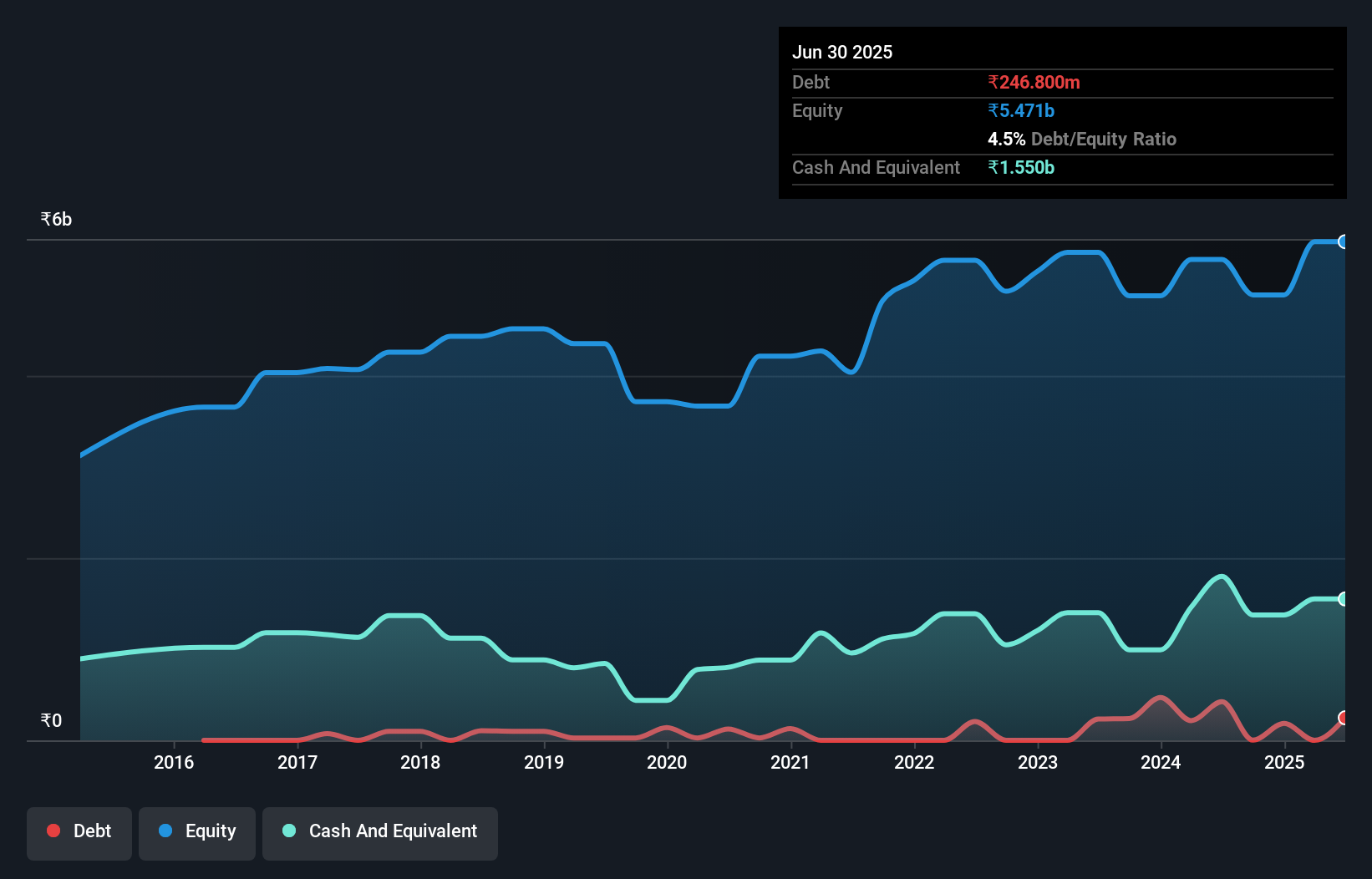Image resolution: width=1372 pixels, height=879 pixels.
Task: Select the 2024 year axis label
Action: pos(1160,762)
